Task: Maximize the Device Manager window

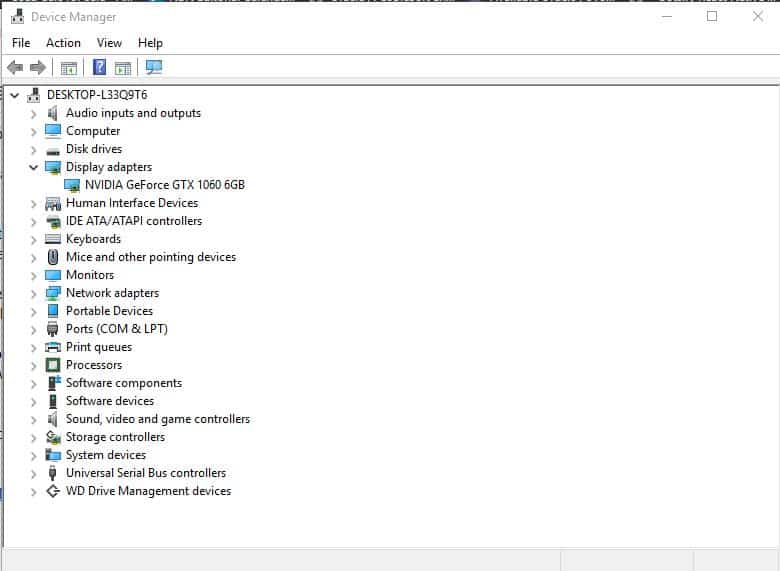Action: [x=712, y=16]
